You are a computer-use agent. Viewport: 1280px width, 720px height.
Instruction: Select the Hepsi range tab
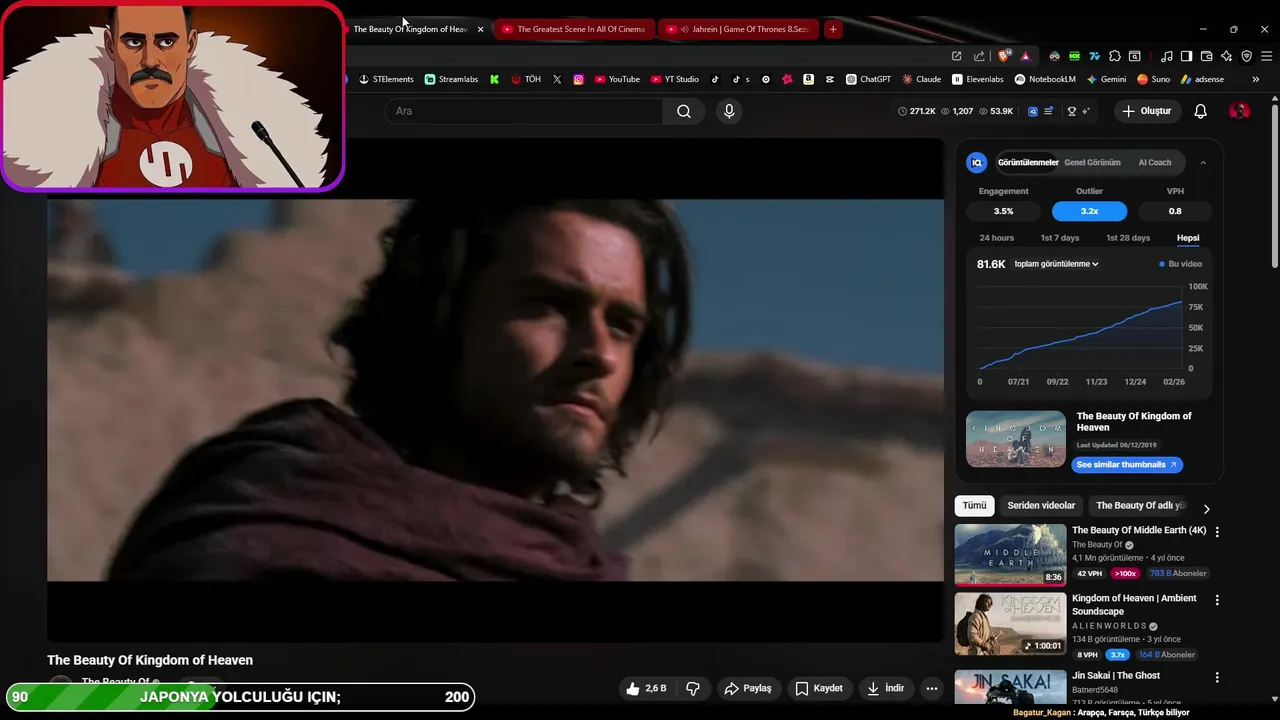(x=1188, y=238)
